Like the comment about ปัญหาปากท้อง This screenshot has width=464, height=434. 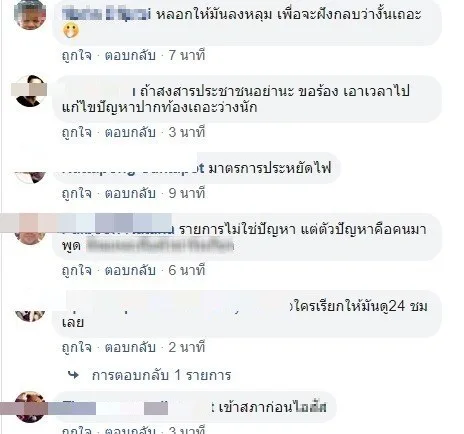(77, 132)
